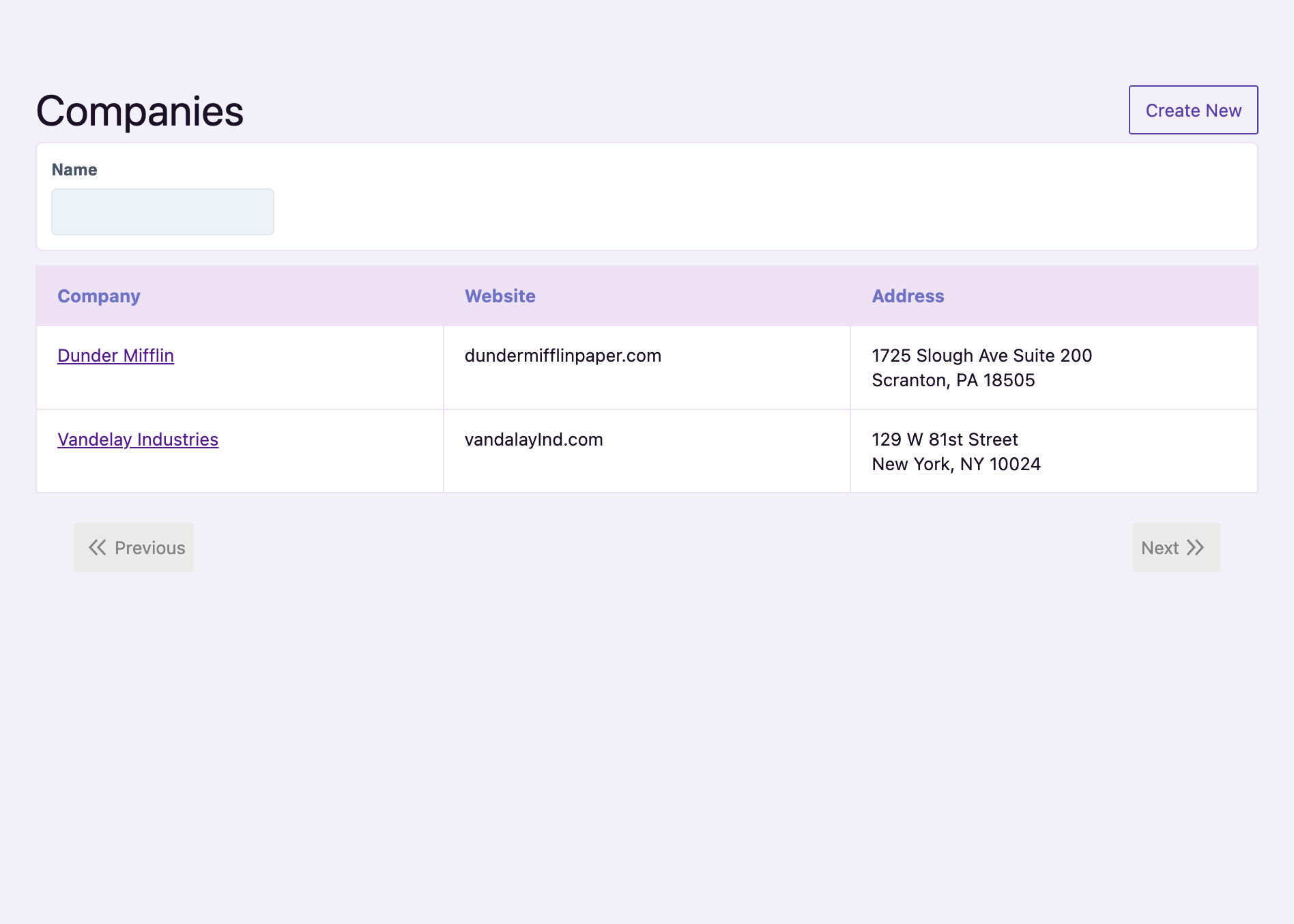The width and height of the screenshot is (1294, 924).
Task: Click the Next double-chevron icon
Action: tap(1196, 547)
